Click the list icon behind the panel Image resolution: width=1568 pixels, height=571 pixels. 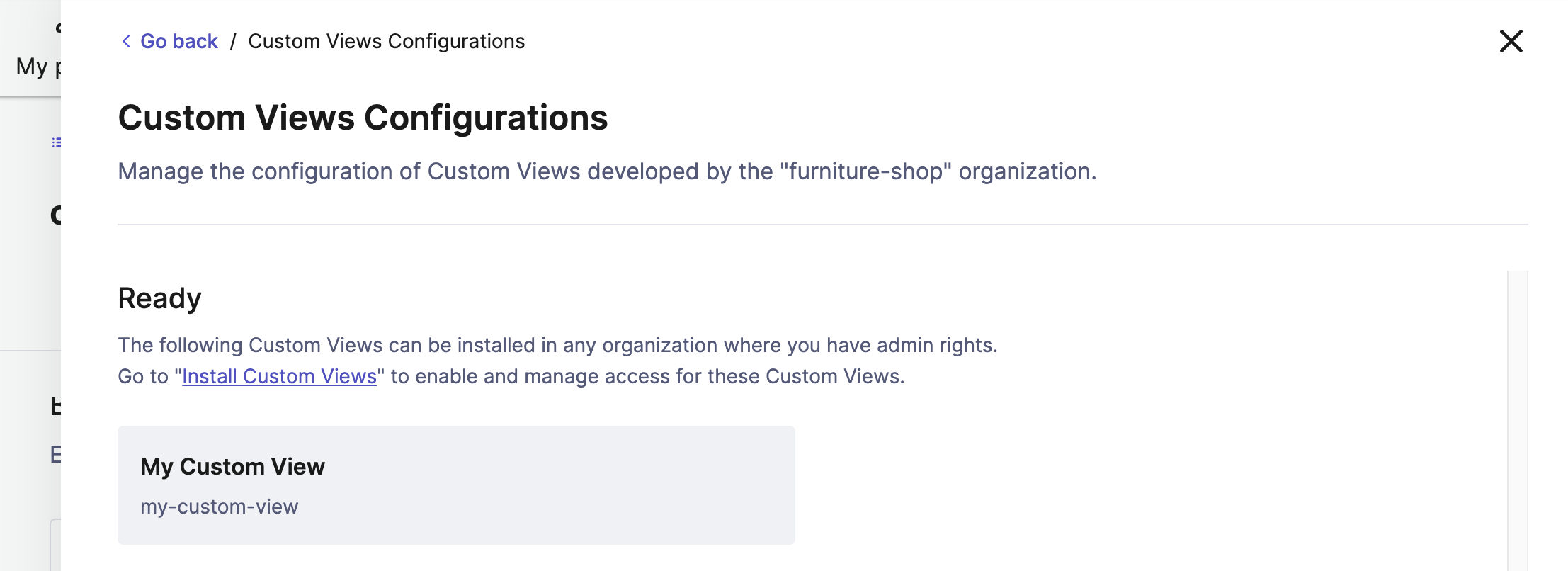[57, 142]
